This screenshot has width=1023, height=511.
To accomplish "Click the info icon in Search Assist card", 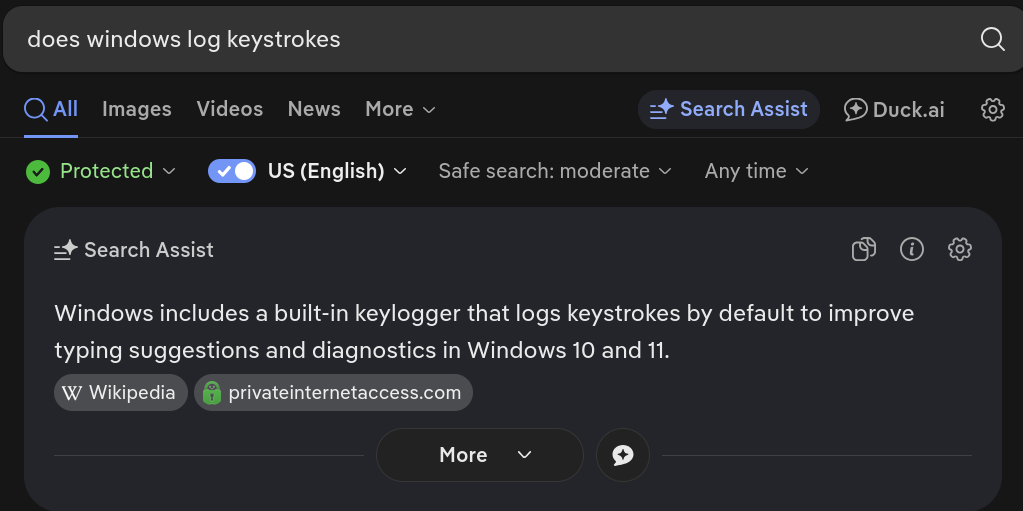I will [x=911, y=249].
